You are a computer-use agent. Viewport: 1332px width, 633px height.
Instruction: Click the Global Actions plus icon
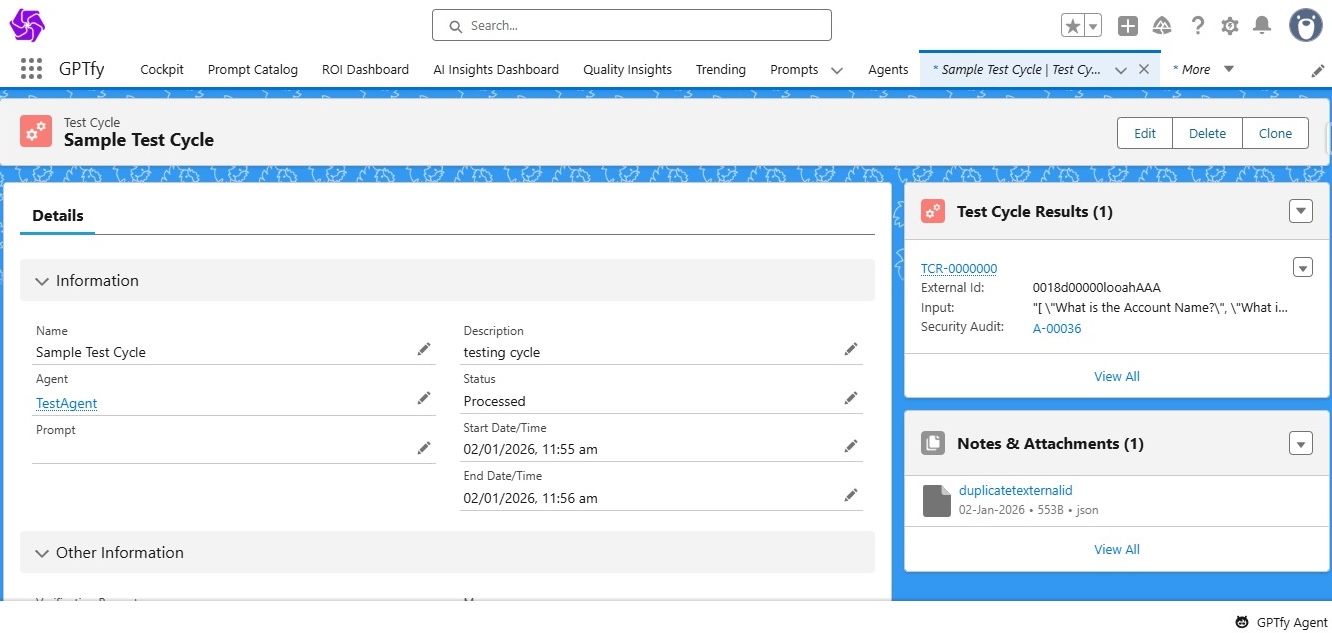click(1128, 26)
